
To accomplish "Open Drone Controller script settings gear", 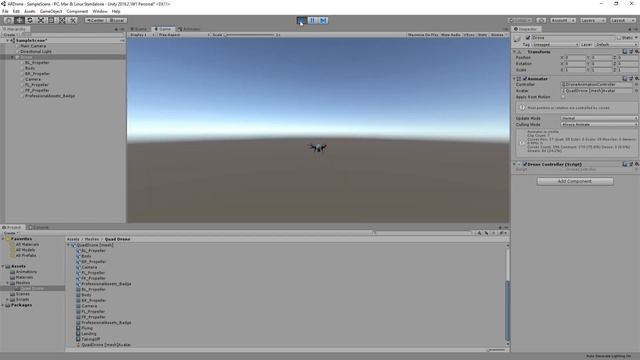I will 636,164.
